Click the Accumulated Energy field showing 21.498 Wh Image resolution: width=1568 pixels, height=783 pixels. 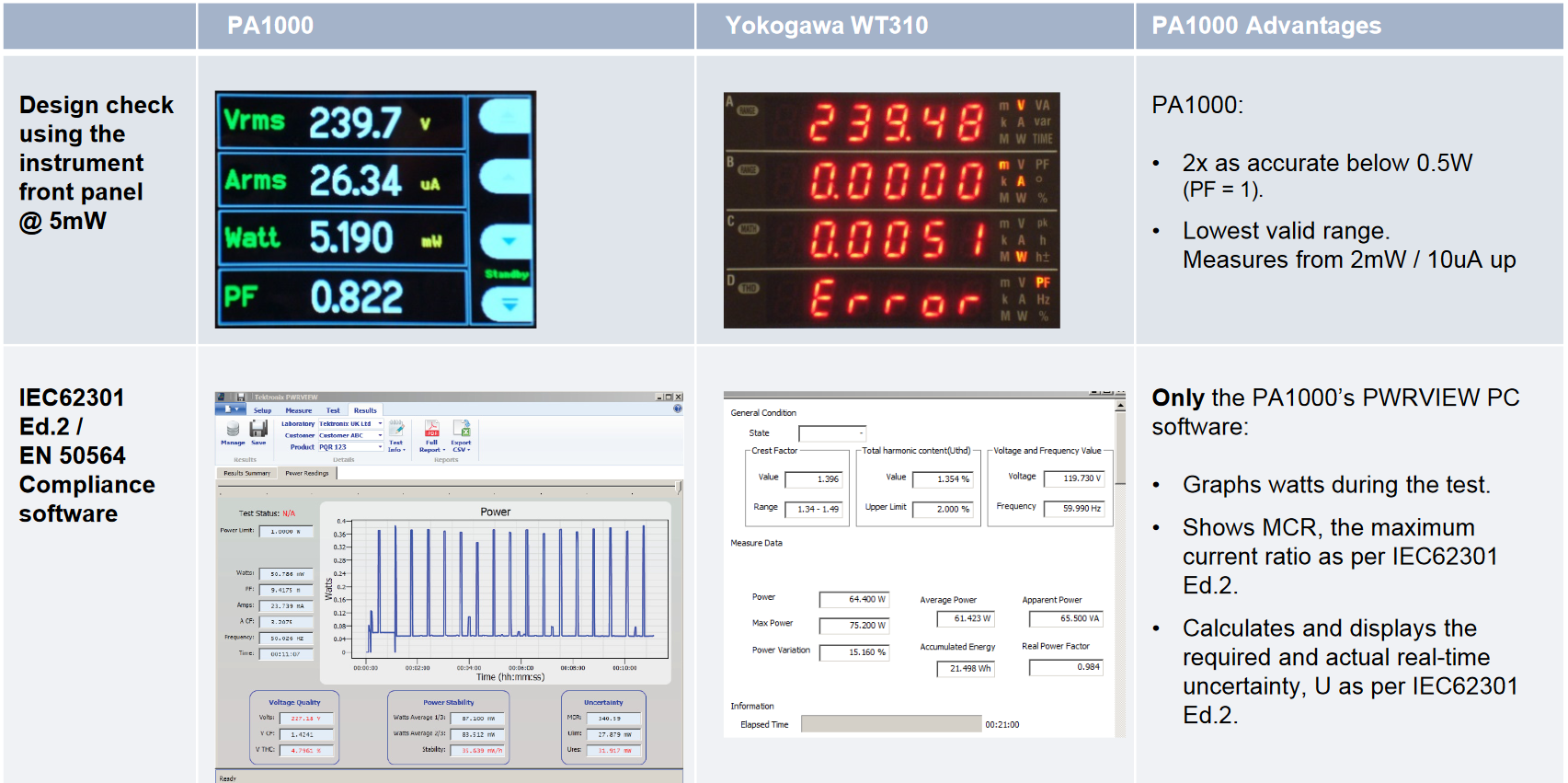coord(966,669)
